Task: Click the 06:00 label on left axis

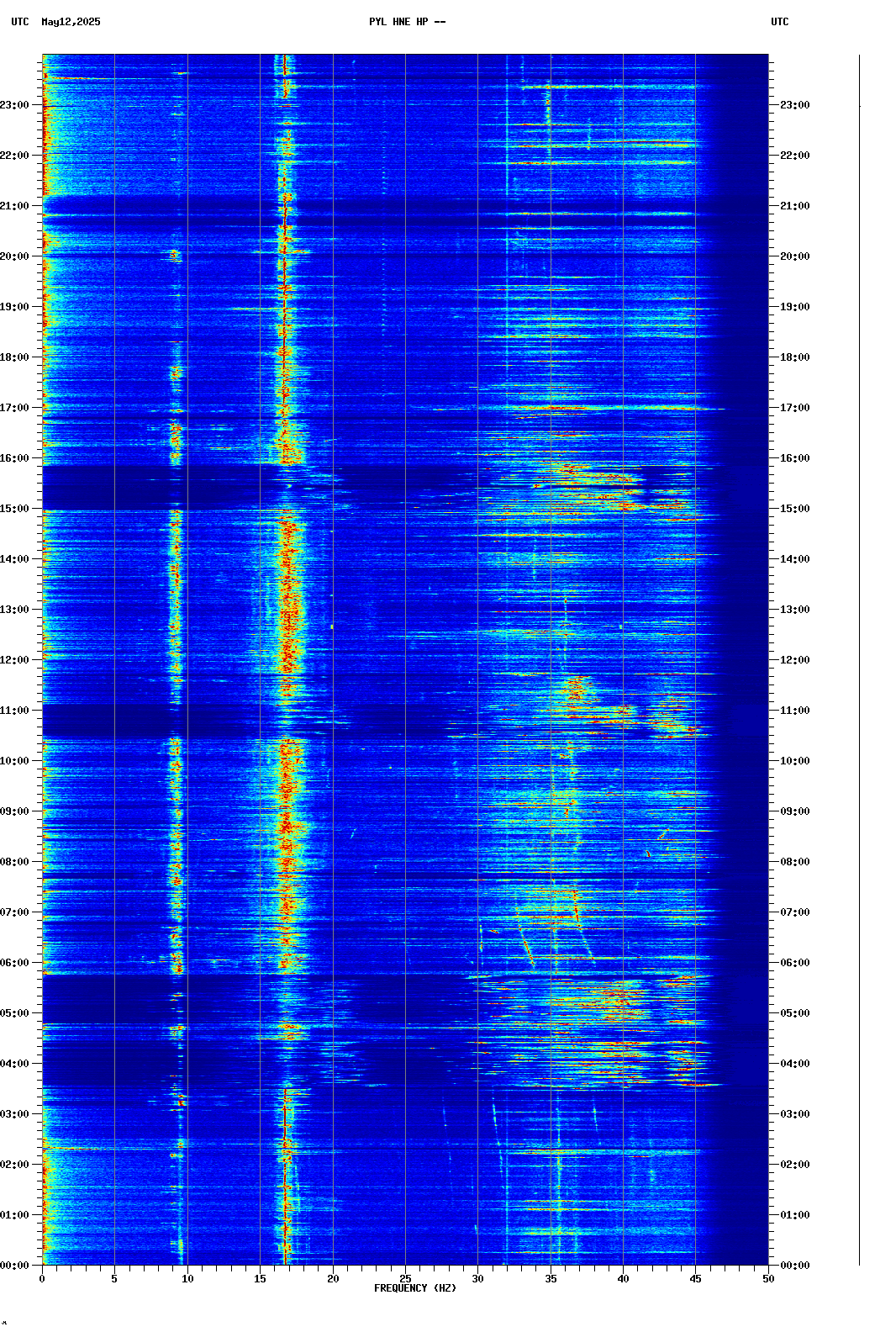Action: [14, 963]
